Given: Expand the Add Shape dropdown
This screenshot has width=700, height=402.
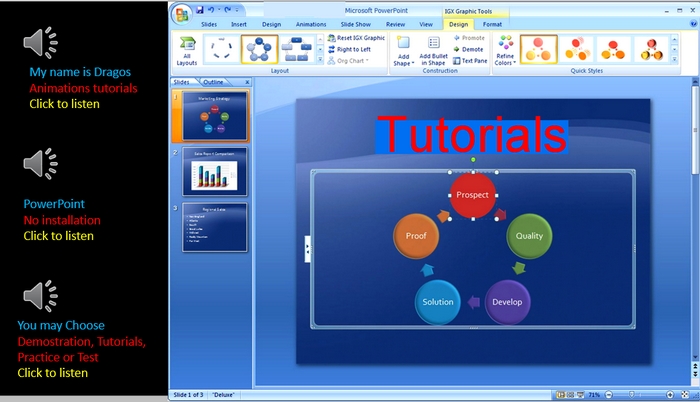Looking at the screenshot, I should [403, 51].
